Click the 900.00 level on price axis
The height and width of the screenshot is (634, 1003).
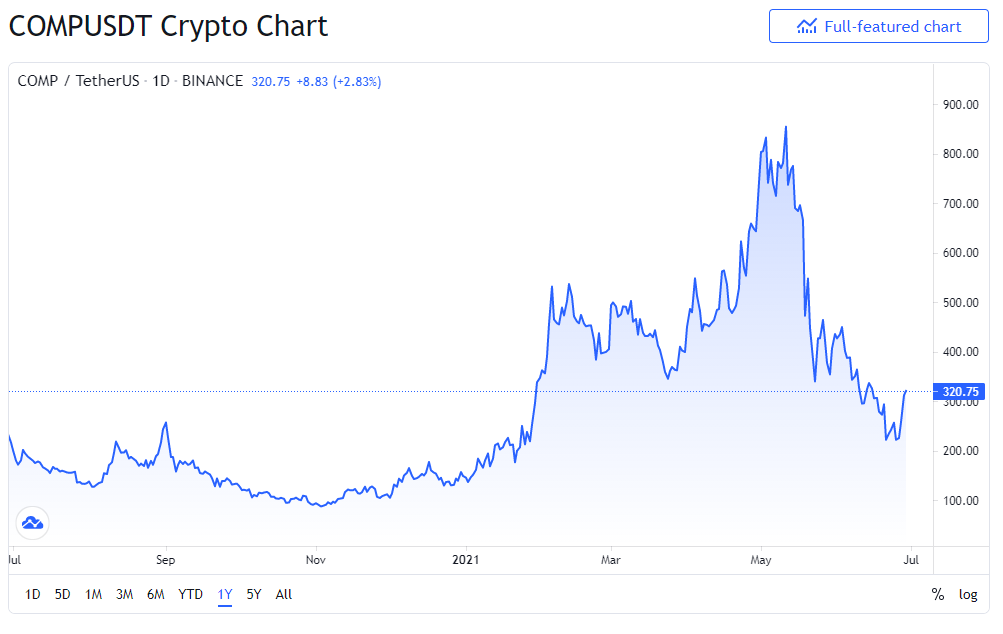click(x=961, y=104)
